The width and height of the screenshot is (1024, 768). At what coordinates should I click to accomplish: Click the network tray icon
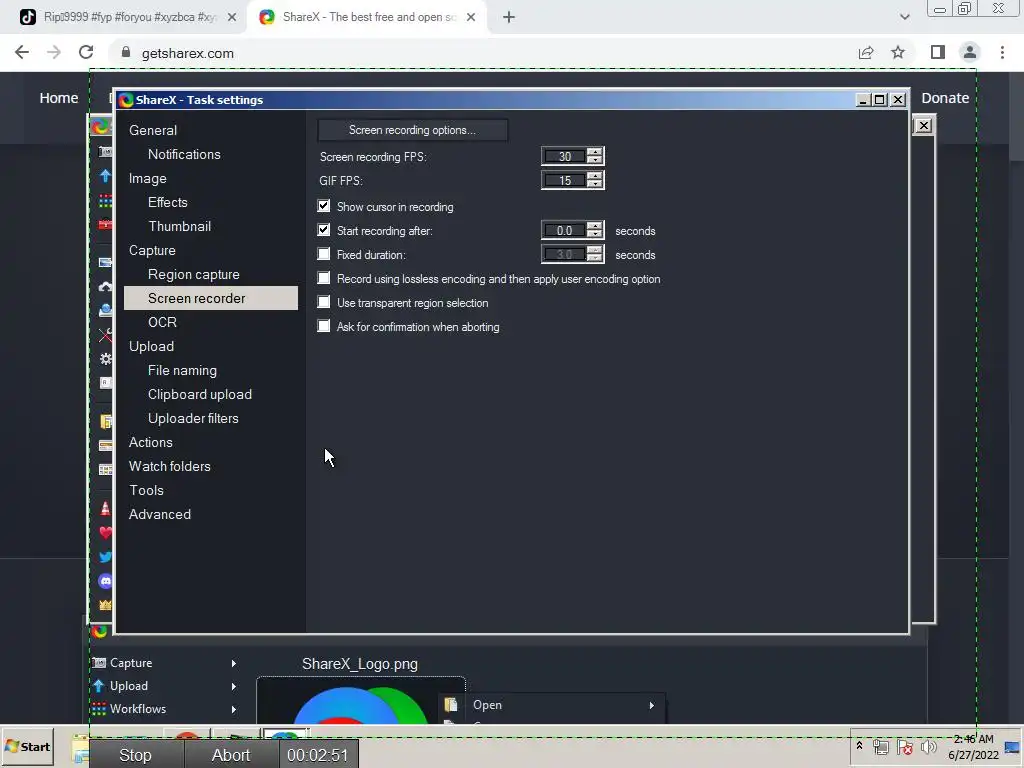click(880, 747)
